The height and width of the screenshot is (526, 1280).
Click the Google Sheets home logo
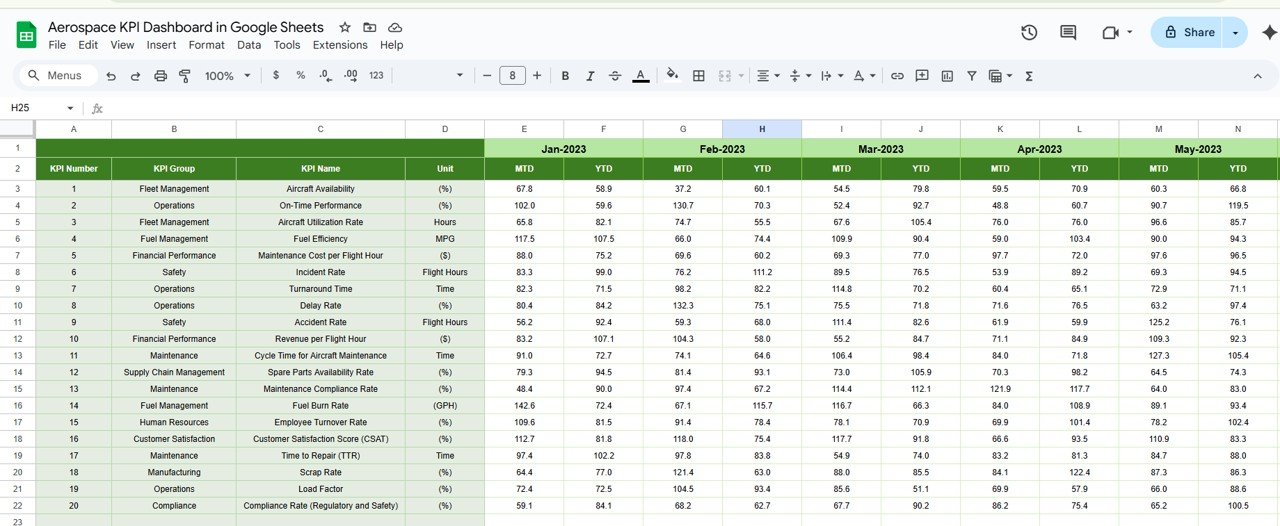tap(26, 35)
